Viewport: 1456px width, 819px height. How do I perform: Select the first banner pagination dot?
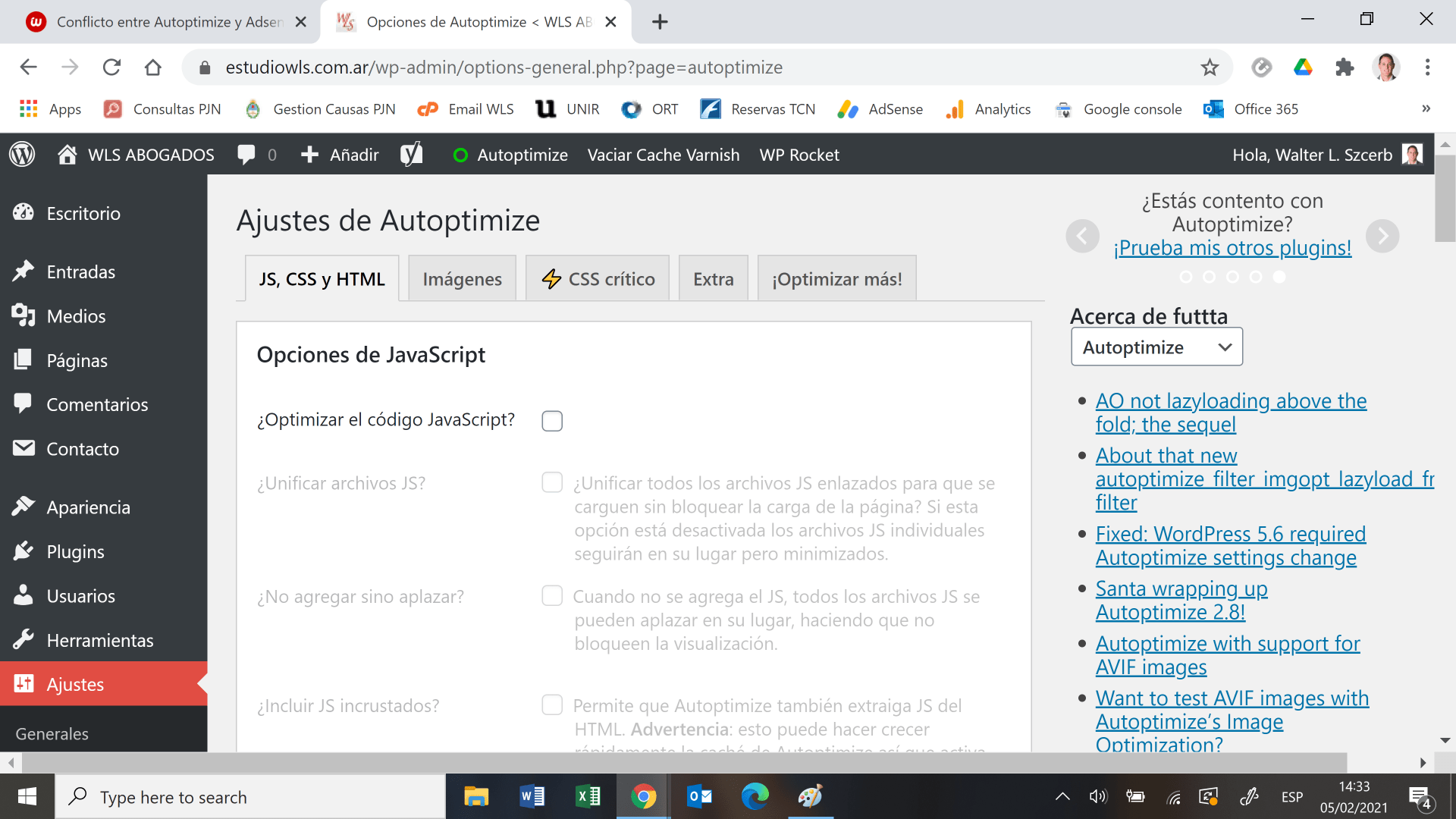[1186, 277]
